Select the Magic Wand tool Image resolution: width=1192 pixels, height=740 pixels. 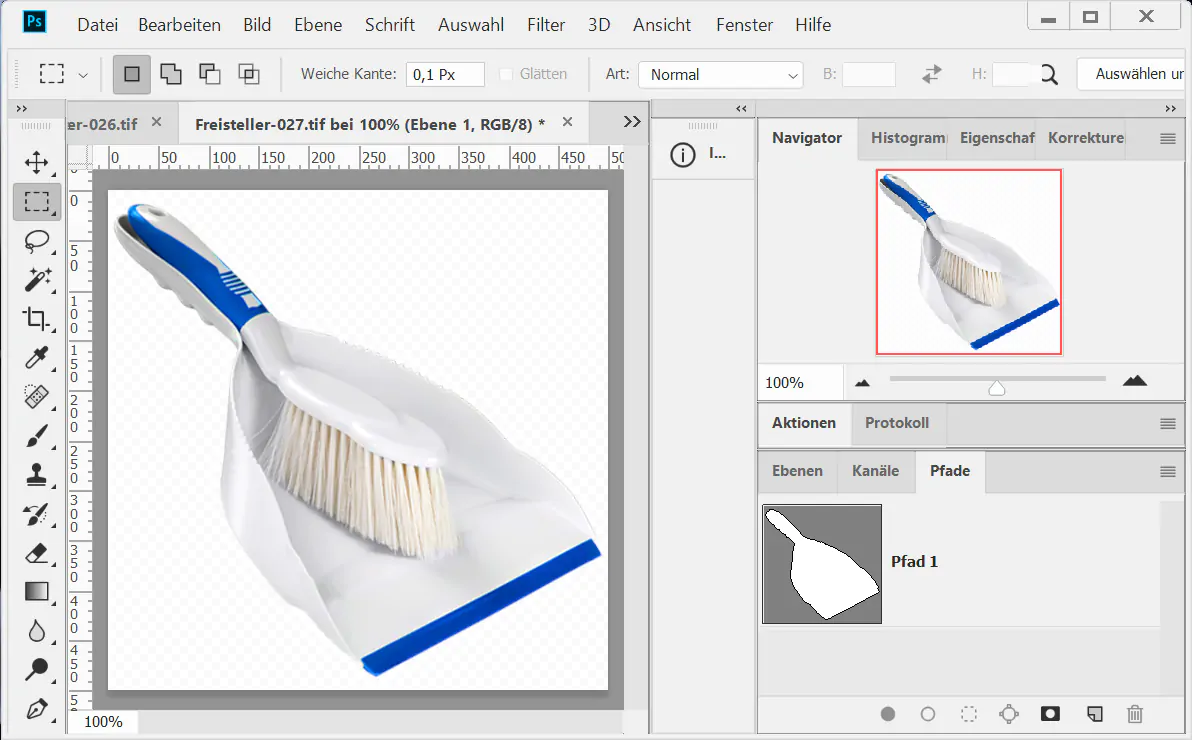pos(37,279)
